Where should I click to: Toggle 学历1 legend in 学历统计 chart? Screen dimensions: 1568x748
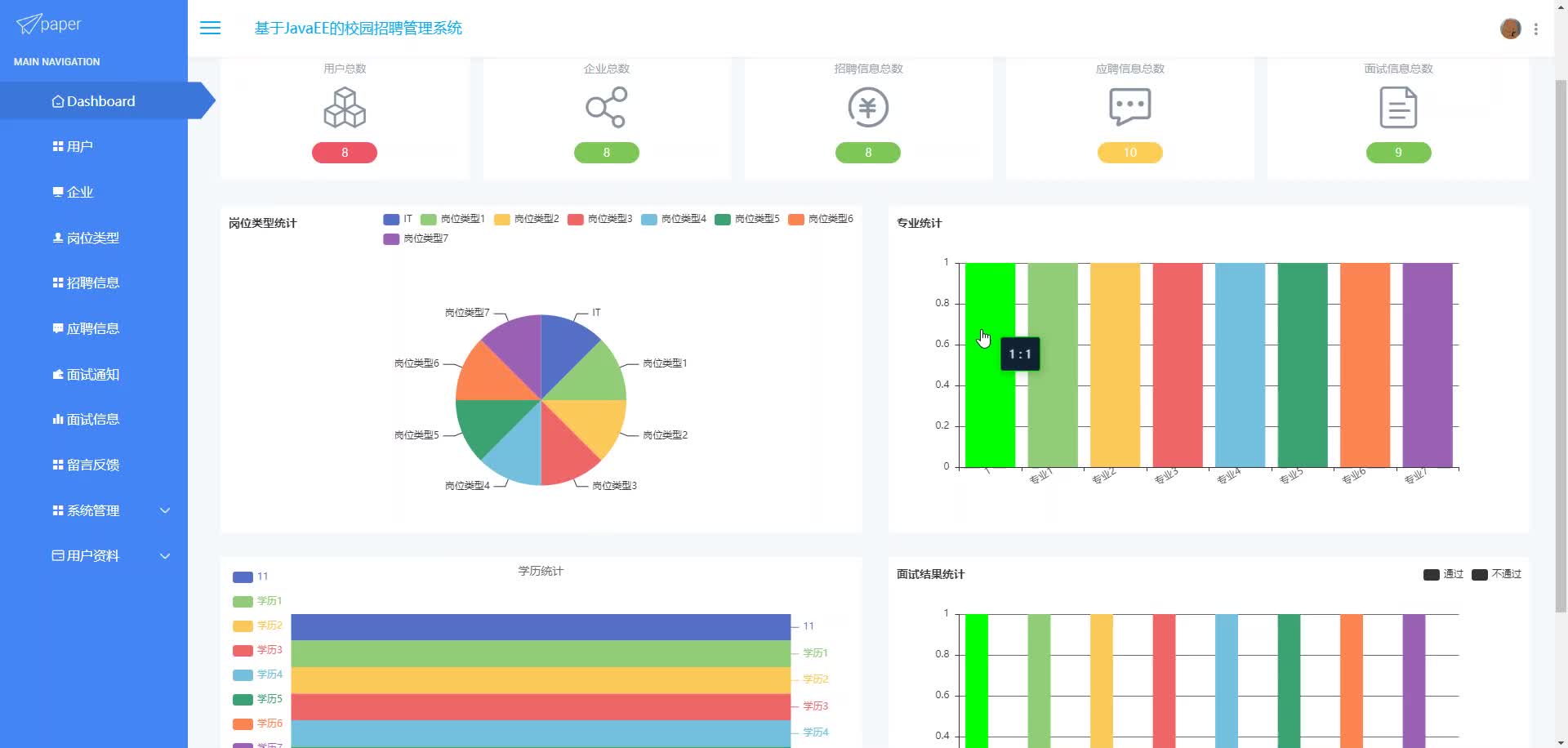pos(257,601)
